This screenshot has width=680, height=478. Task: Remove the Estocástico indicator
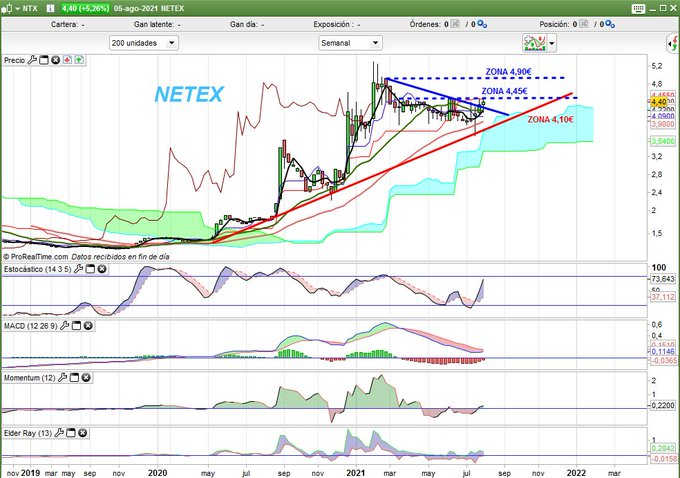point(102,269)
